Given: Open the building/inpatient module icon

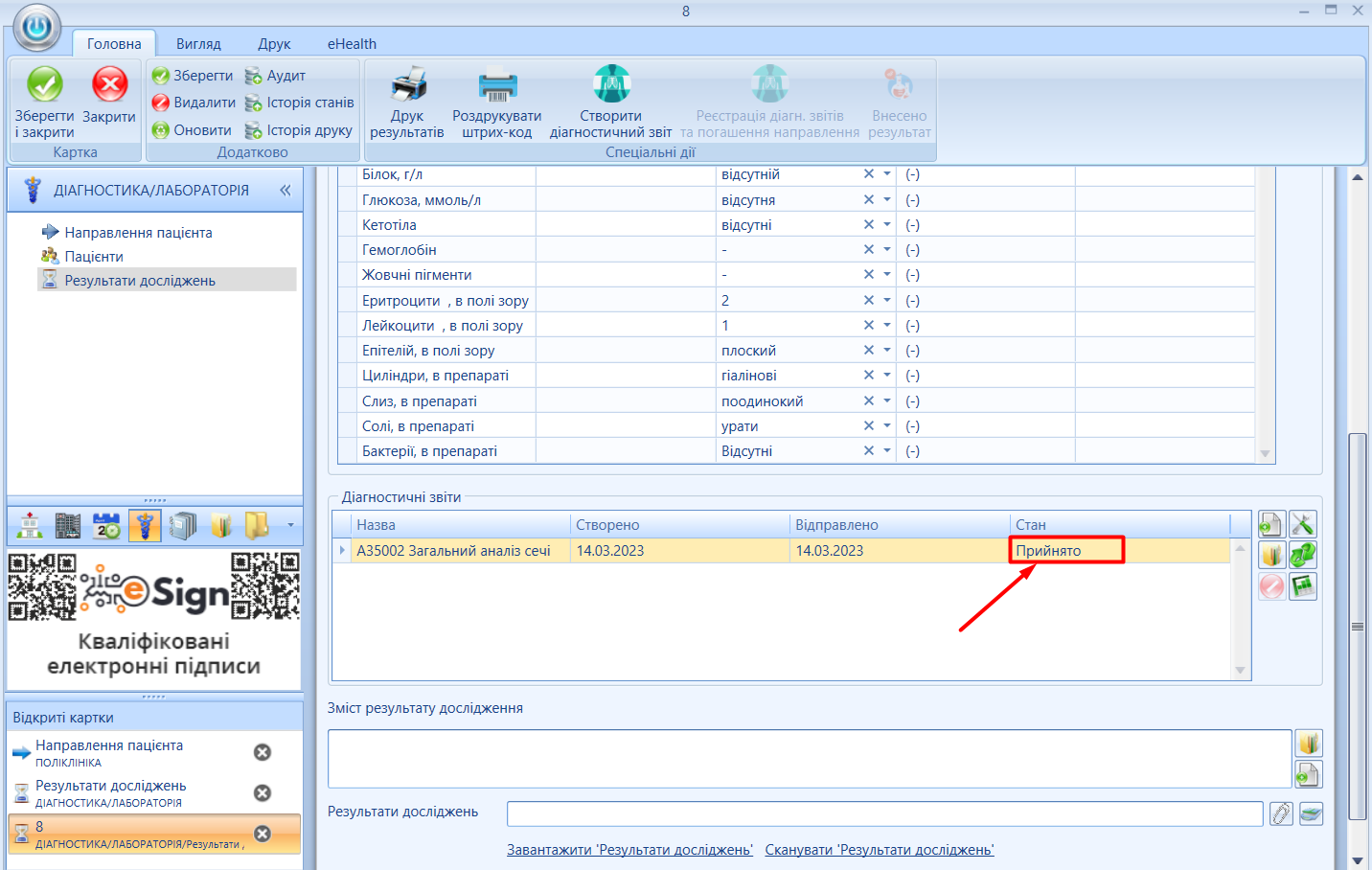Looking at the screenshot, I should 68,525.
